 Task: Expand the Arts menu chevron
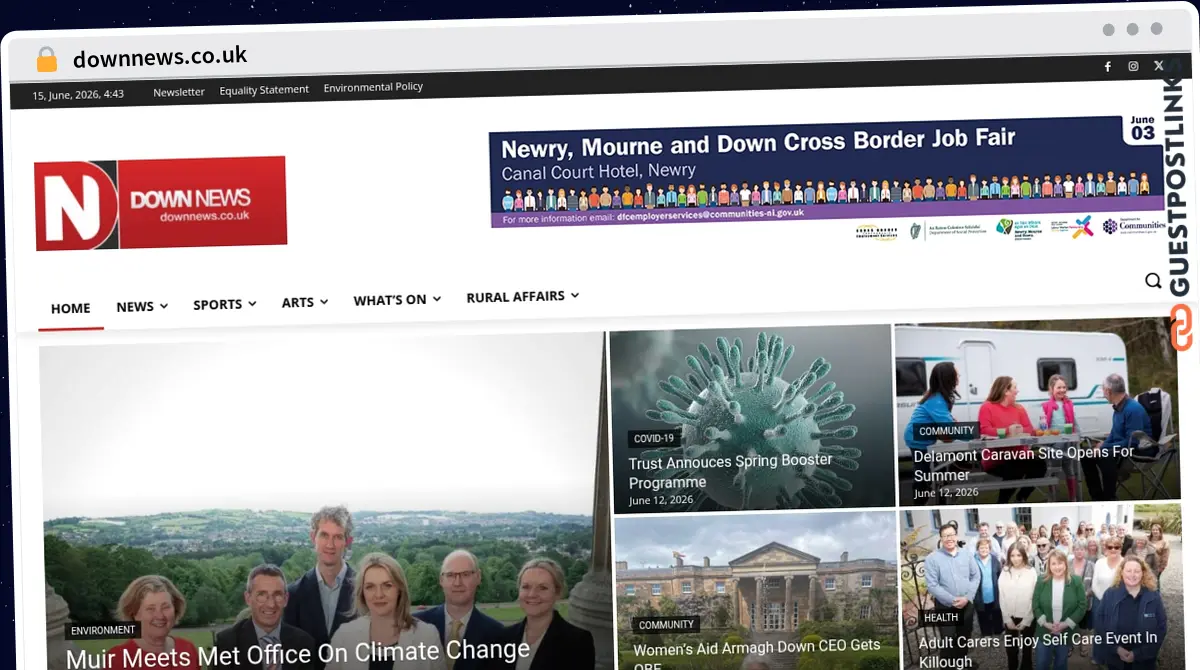(x=324, y=302)
